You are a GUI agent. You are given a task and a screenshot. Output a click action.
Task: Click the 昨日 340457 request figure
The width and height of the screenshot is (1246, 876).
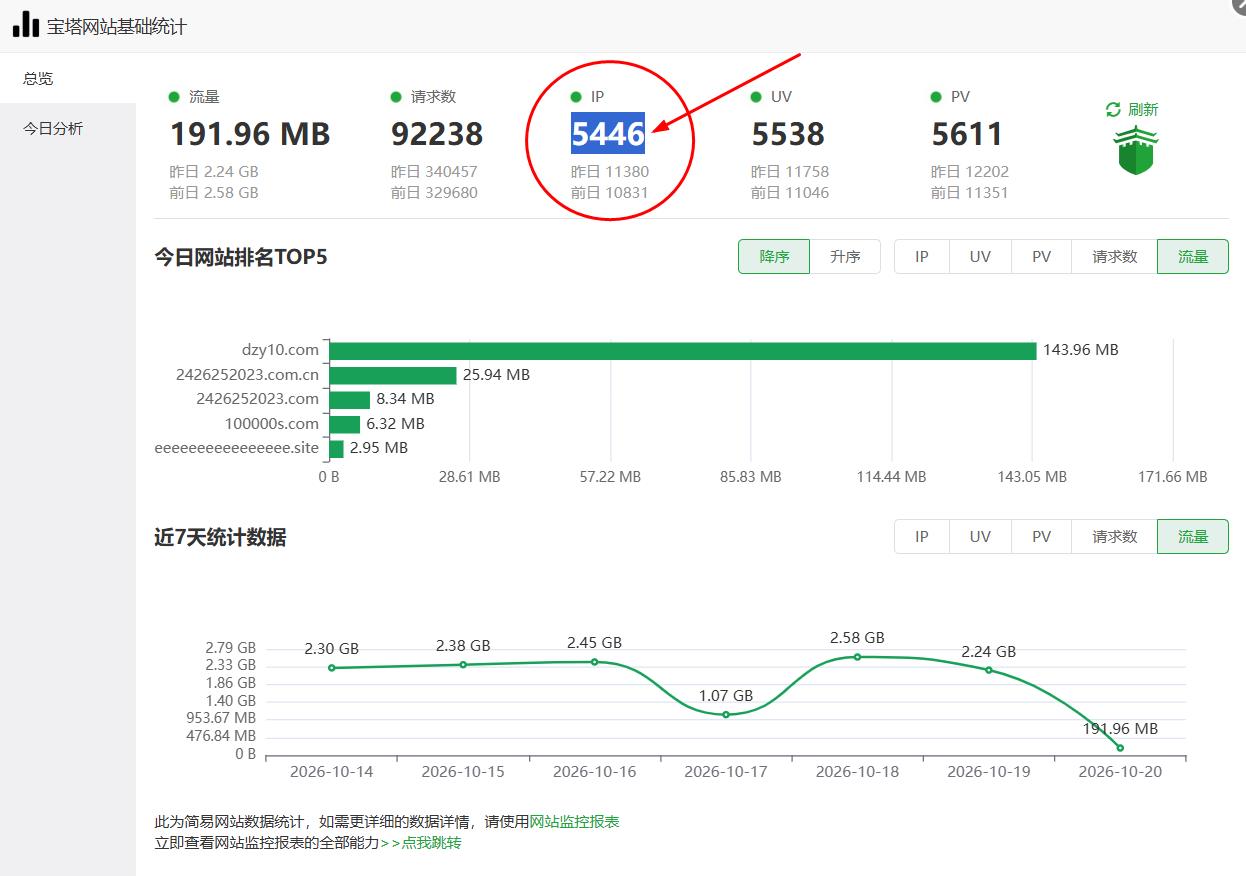pyautogui.click(x=434, y=171)
